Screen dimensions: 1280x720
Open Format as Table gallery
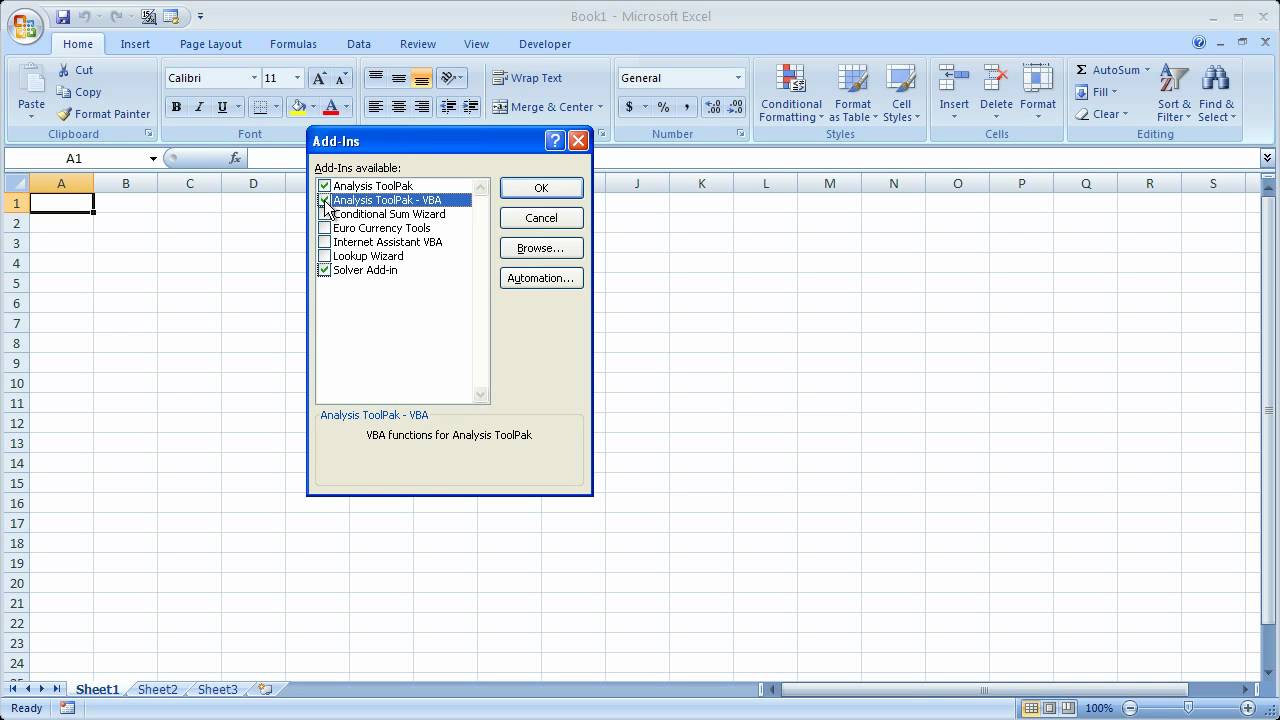853,94
